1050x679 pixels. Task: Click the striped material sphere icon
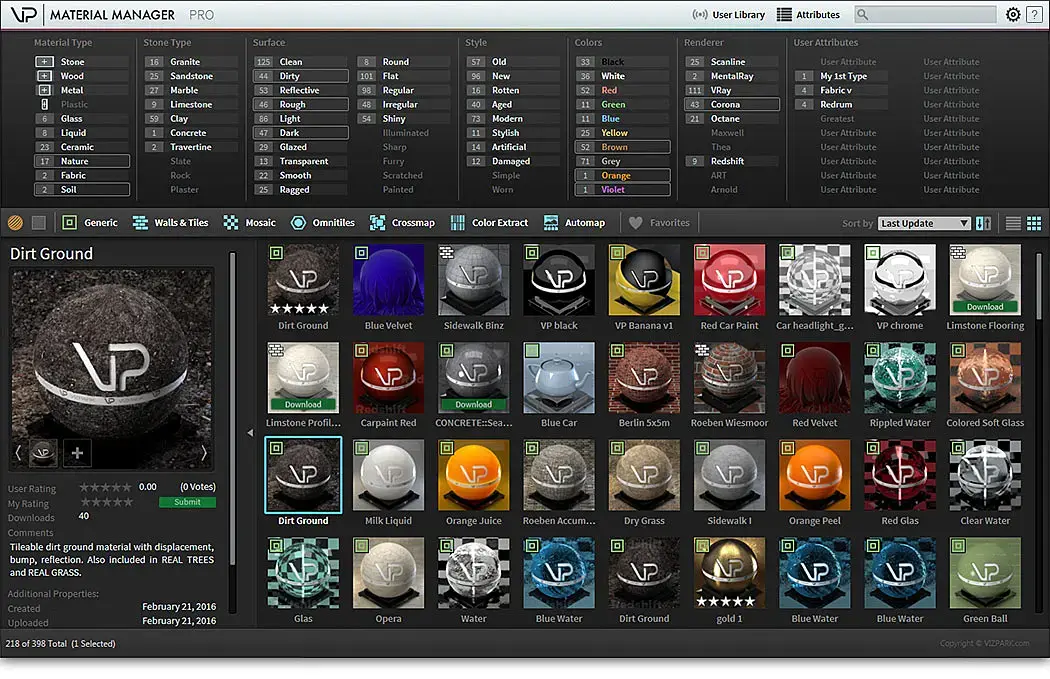pos(15,223)
